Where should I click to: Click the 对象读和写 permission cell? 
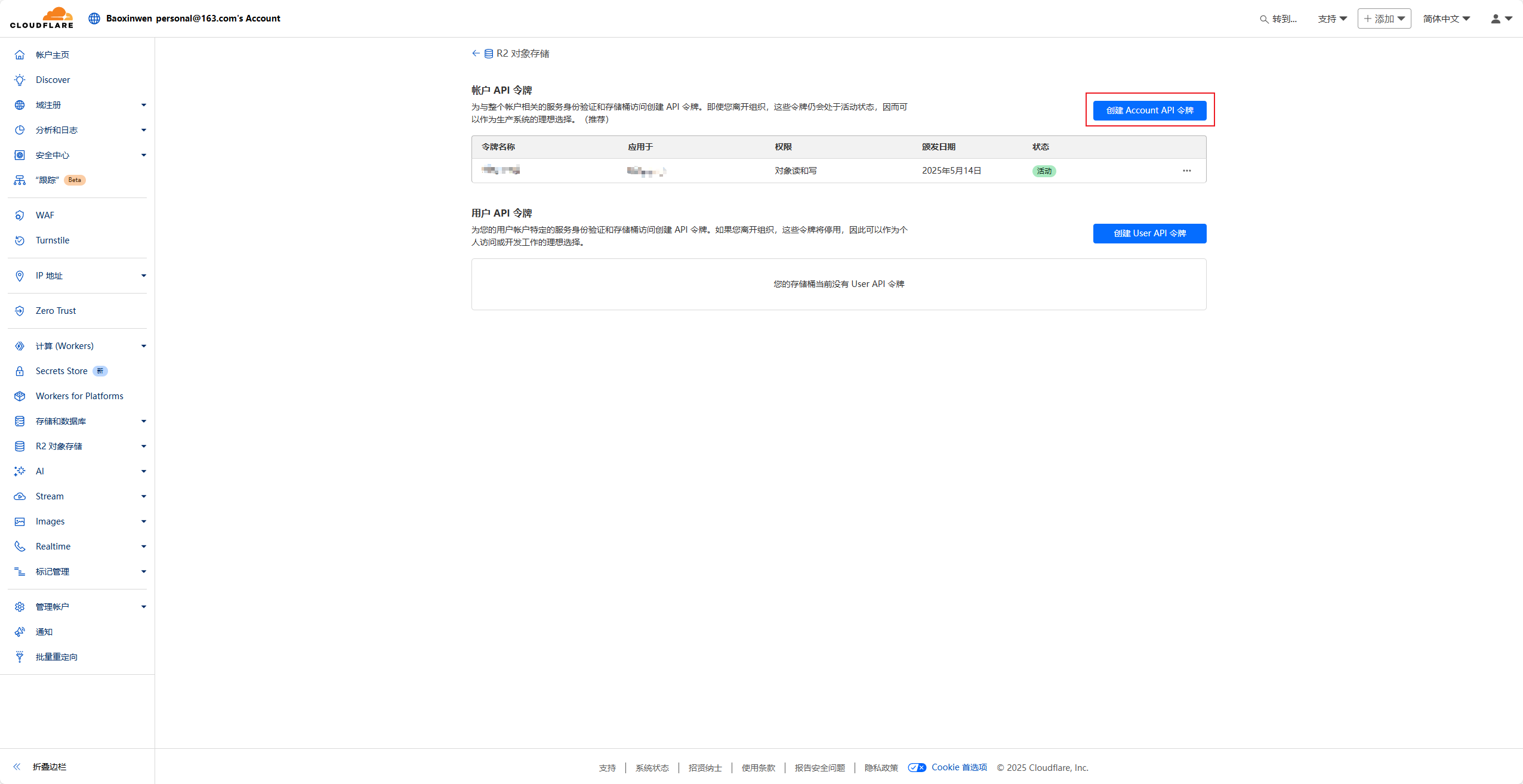(x=796, y=171)
